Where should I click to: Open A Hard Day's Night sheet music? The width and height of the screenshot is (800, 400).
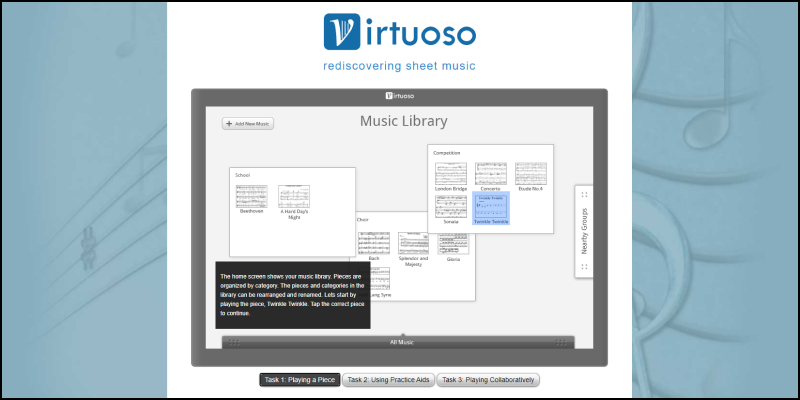(x=294, y=196)
